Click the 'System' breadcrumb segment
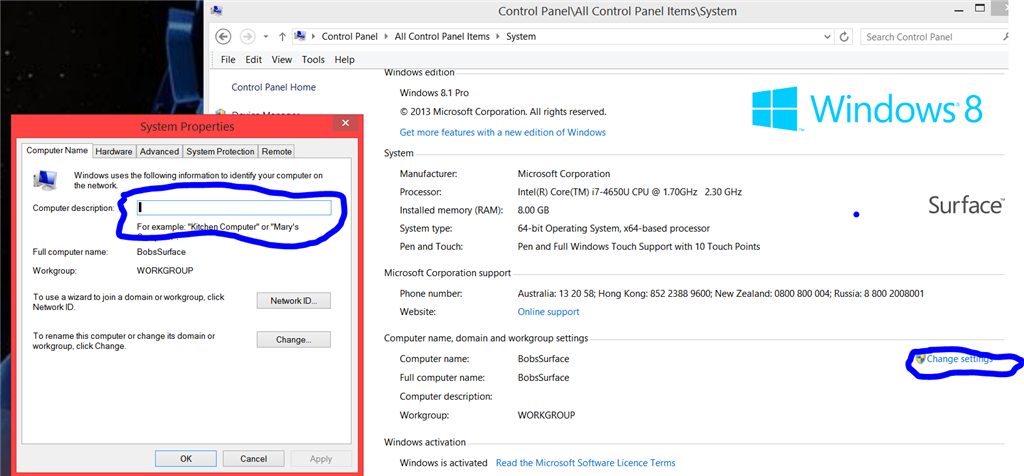 [x=520, y=37]
